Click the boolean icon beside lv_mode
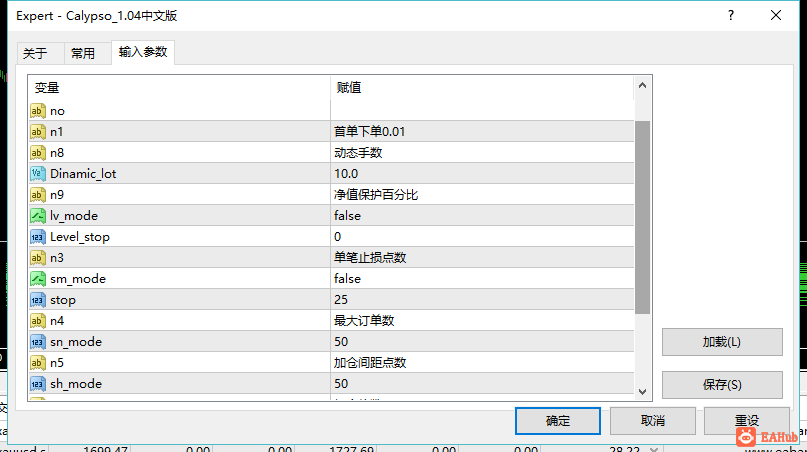Viewport: 807px width, 452px height. (38, 216)
